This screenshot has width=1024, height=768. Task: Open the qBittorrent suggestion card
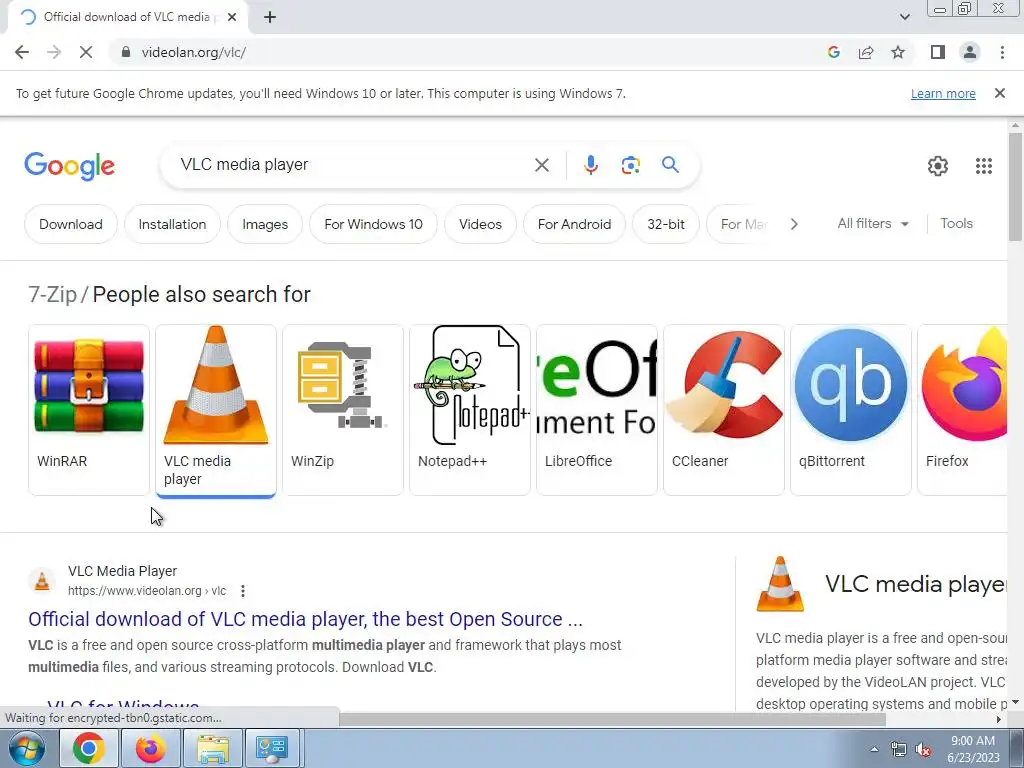(x=851, y=409)
